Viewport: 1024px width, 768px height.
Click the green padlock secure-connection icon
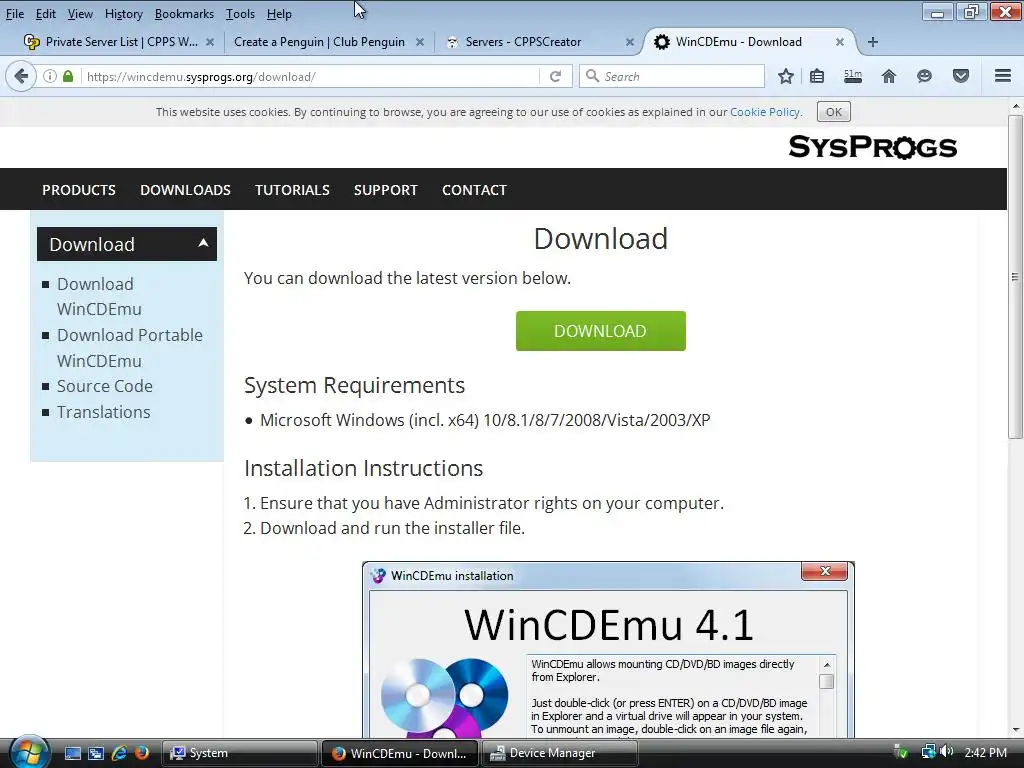68,76
